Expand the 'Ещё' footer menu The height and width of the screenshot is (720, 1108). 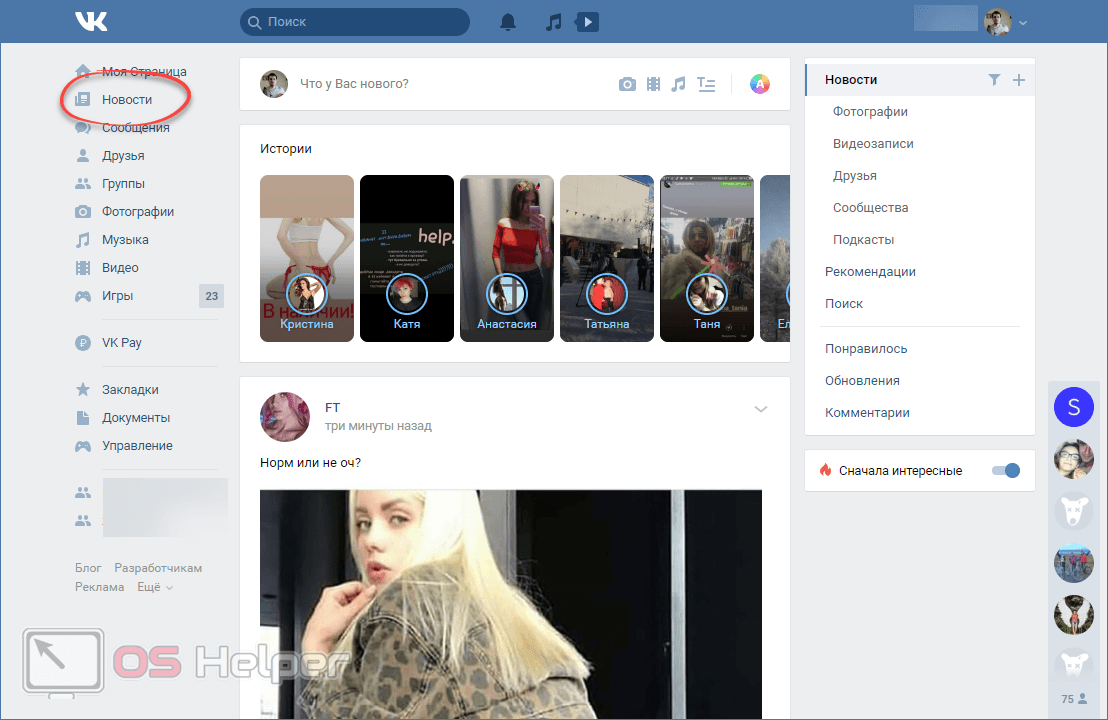(154, 587)
